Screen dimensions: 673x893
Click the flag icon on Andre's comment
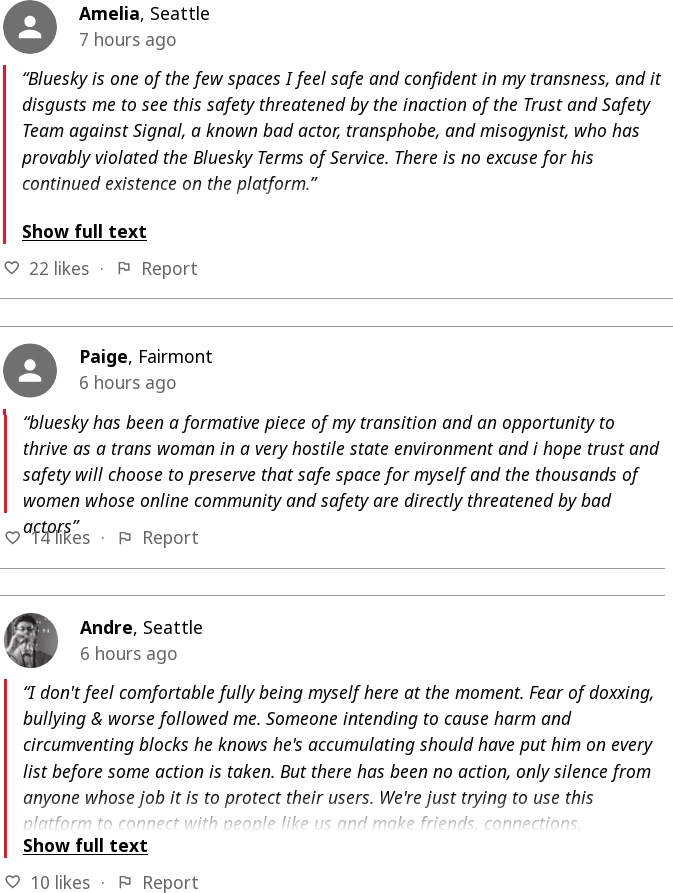point(125,882)
